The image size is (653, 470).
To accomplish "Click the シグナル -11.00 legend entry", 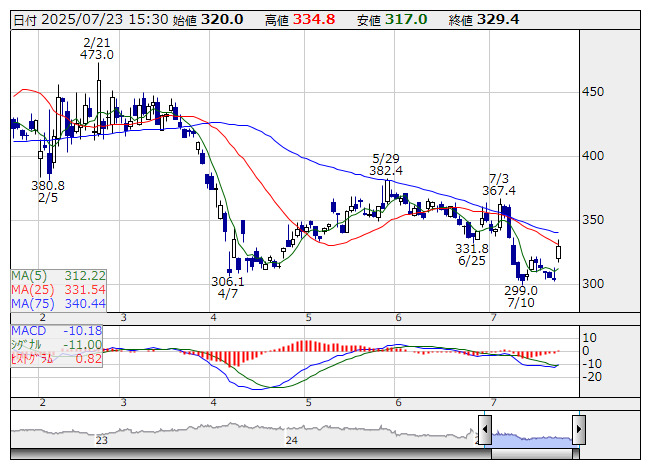I will pos(57,345).
